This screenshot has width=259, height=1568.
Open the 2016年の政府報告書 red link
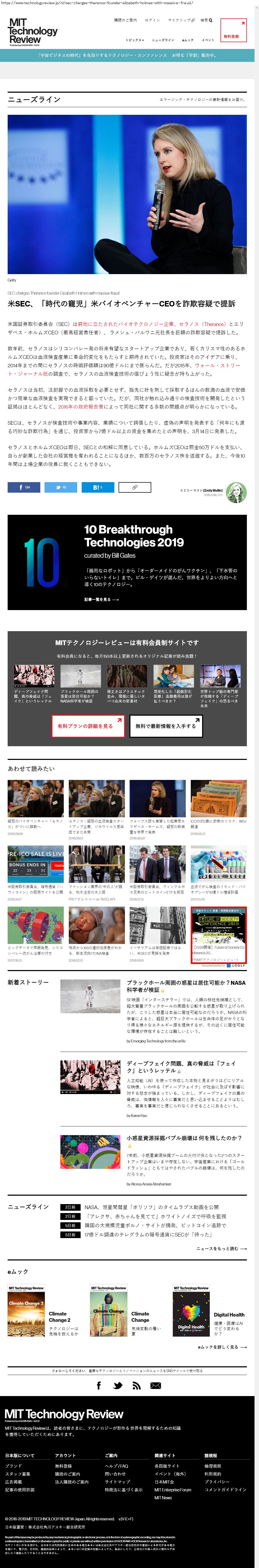[x=80, y=407]
